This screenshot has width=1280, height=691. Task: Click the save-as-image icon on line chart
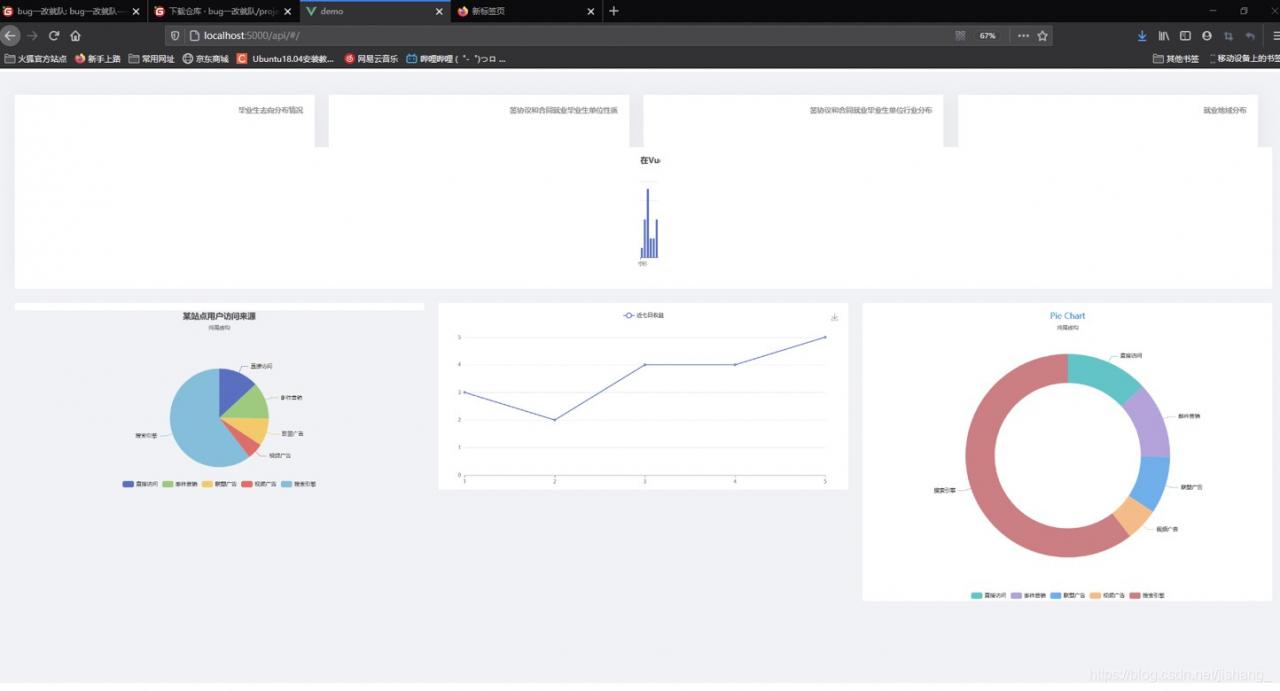[x=834, y=318]
